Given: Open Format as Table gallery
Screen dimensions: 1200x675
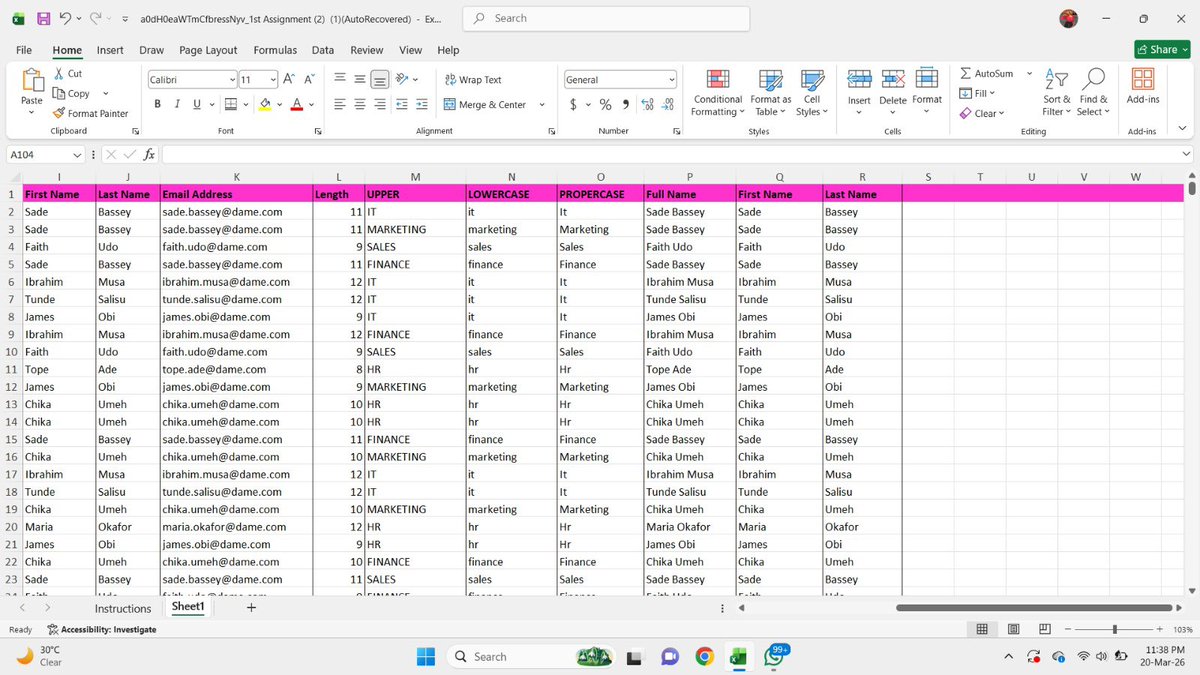Looking at the screenshot, I should pos(771,93).
